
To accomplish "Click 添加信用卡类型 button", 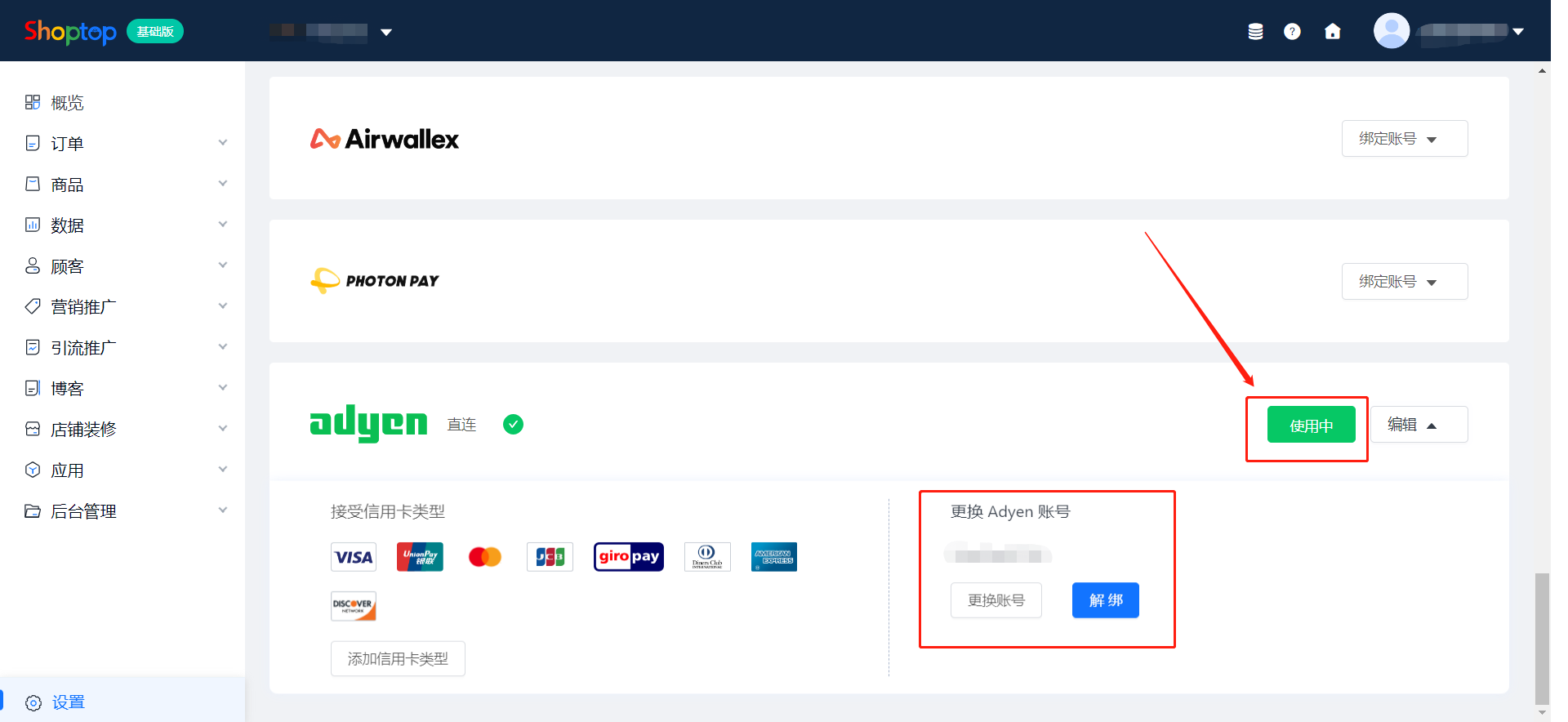I will click(398, 658).
